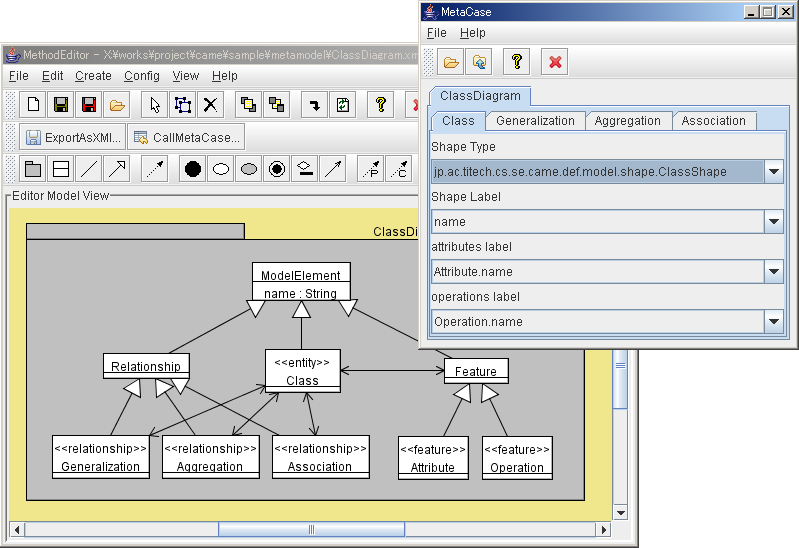Expand the operations label dropdown arrow
Image resolution: width=799 pixels, height=548 pixels.
774,322
